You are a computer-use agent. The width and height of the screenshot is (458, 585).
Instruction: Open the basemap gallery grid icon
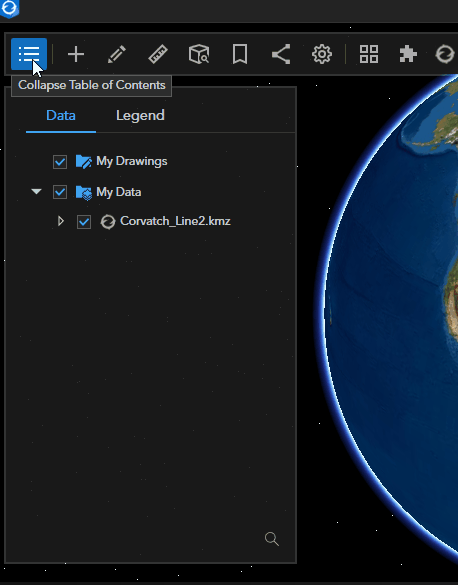coord(369,54)
